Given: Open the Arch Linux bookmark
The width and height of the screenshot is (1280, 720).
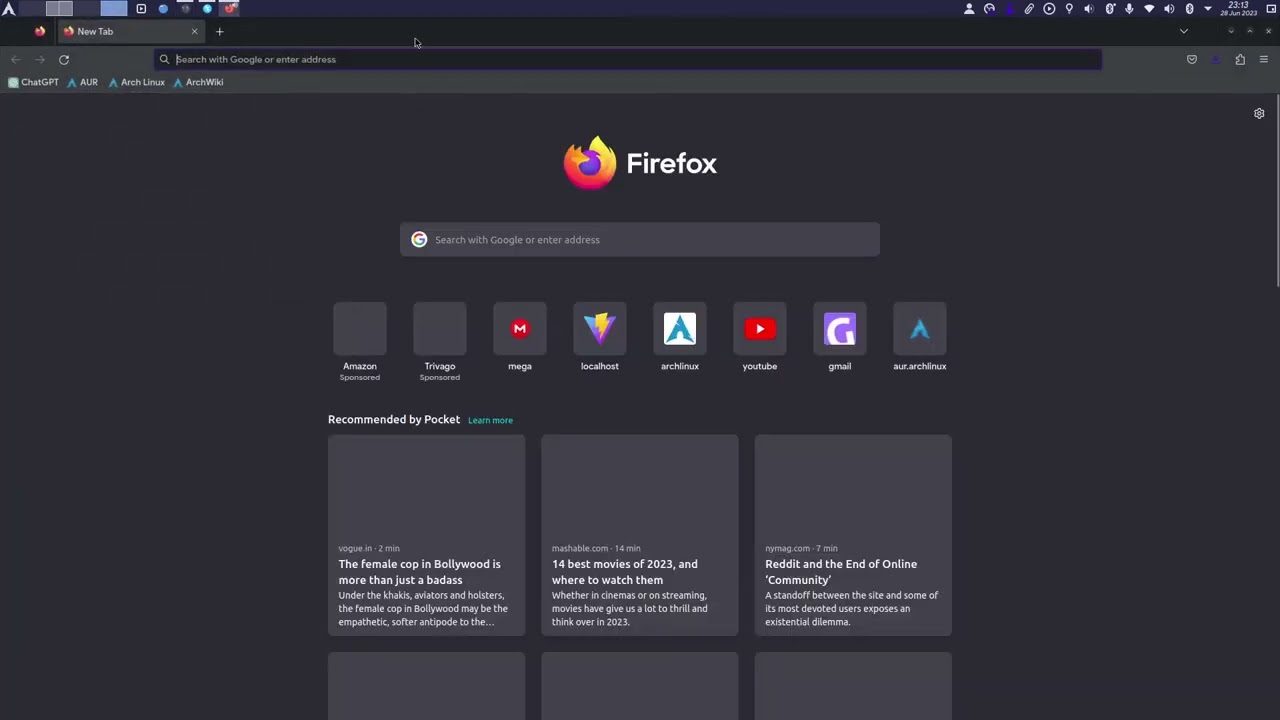Looking at the screenshot, I should tap(136, 82).
